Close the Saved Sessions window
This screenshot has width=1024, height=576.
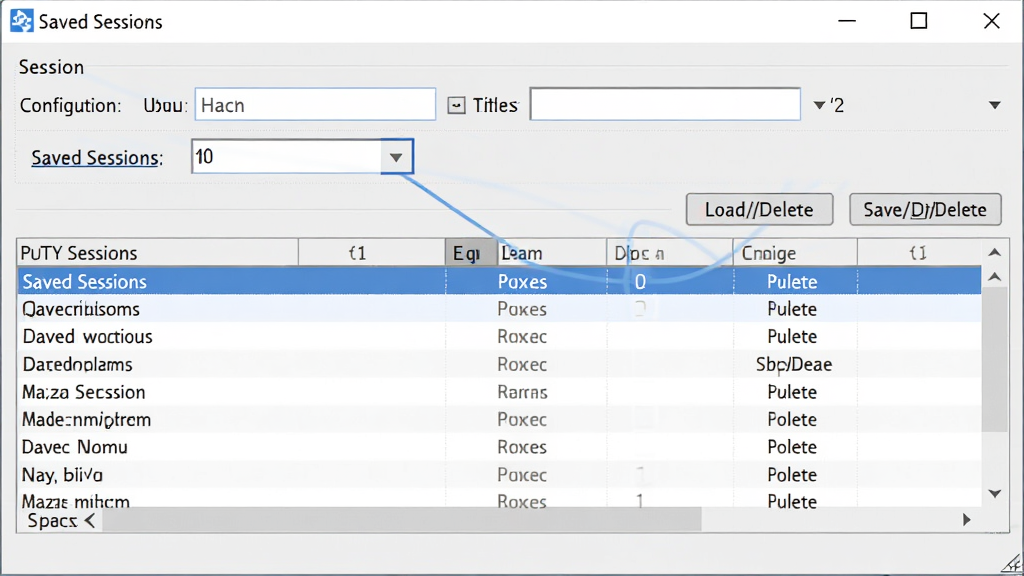(x=991, y=21)
